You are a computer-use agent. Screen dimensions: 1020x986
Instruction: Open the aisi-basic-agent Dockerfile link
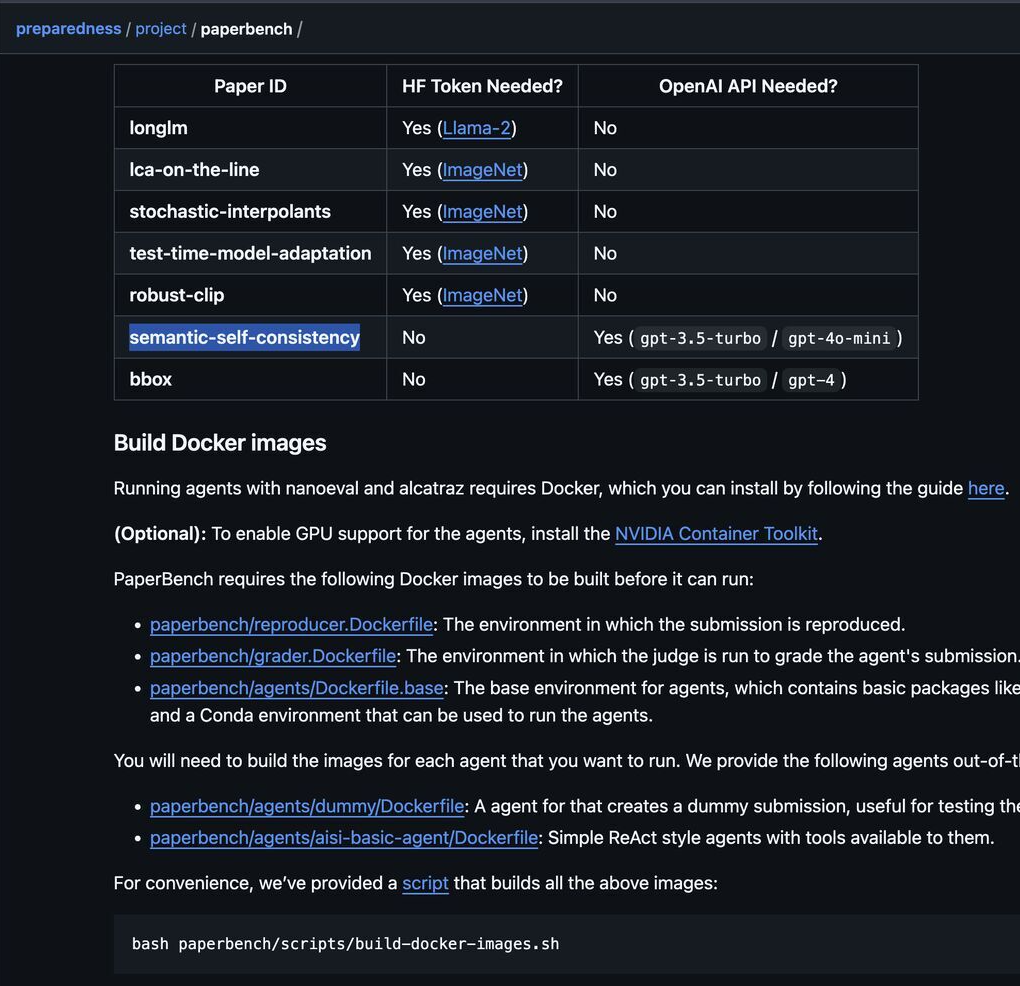344,838
